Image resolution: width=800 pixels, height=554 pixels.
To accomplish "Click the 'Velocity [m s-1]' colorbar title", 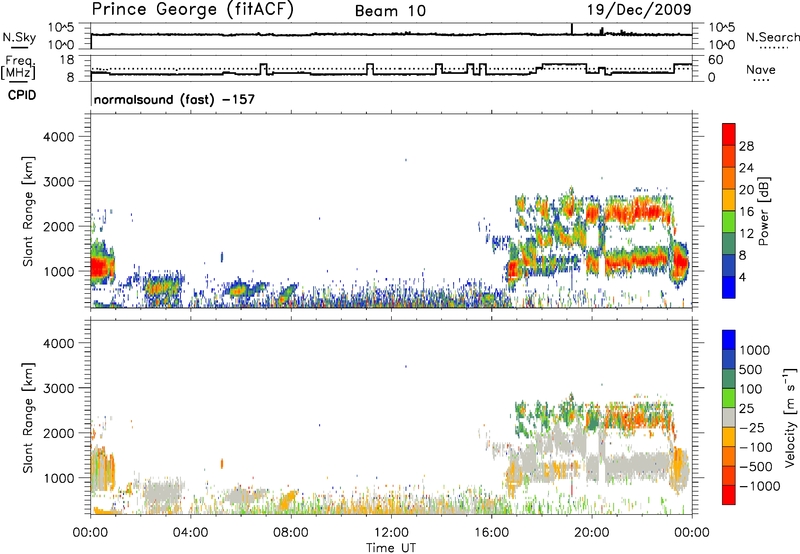I will coord(791,417).
